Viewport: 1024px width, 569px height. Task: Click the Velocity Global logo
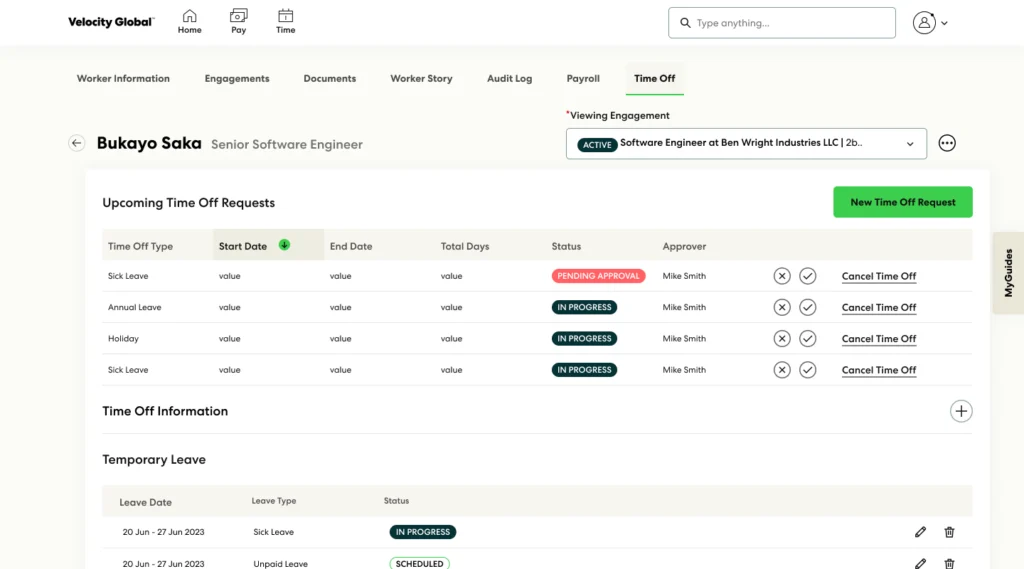(x=111, y=22)
